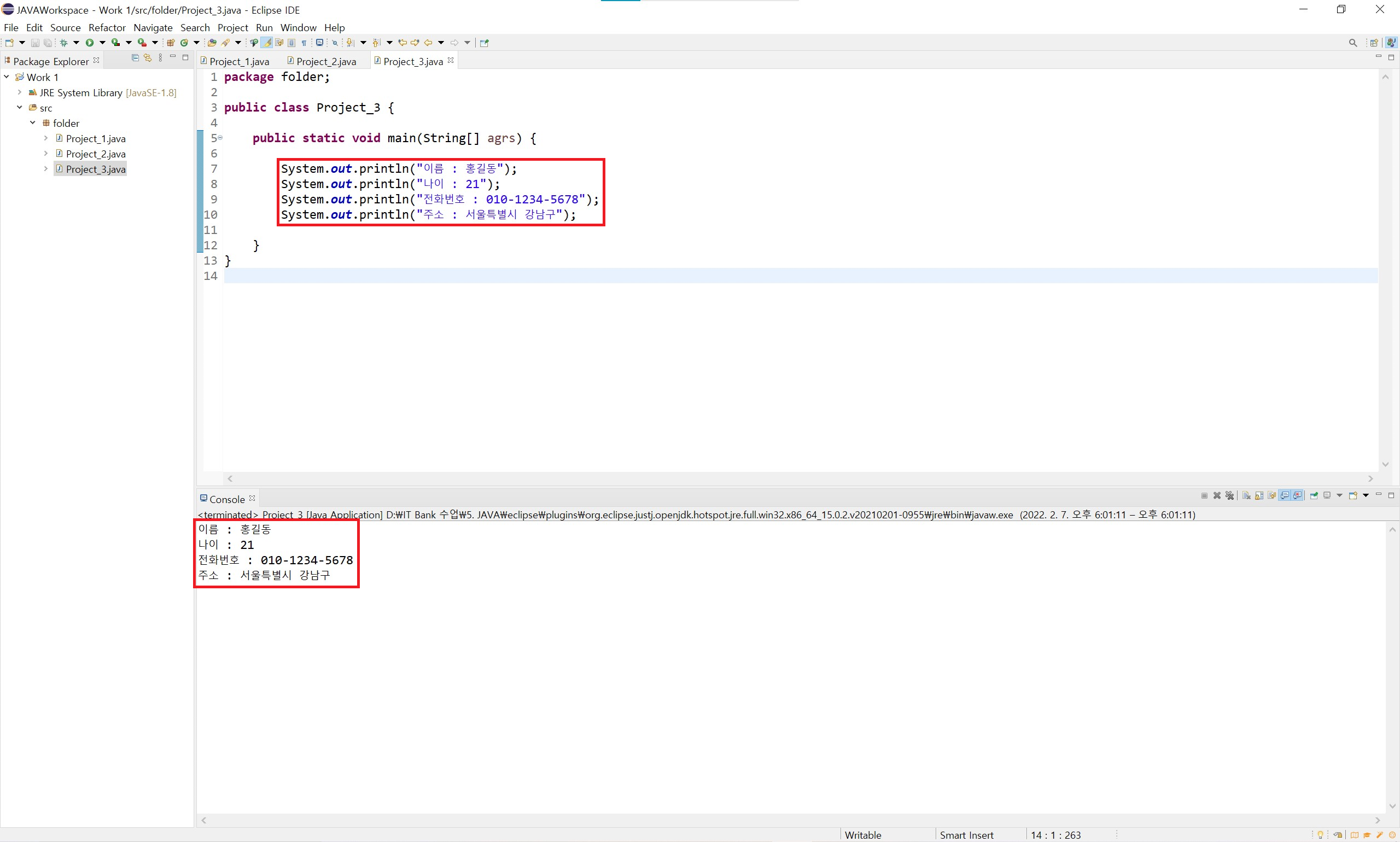1400x842 pixels.
Task: Select Project_1.java in Package Explorer
Action: click(x=95, y=138)
